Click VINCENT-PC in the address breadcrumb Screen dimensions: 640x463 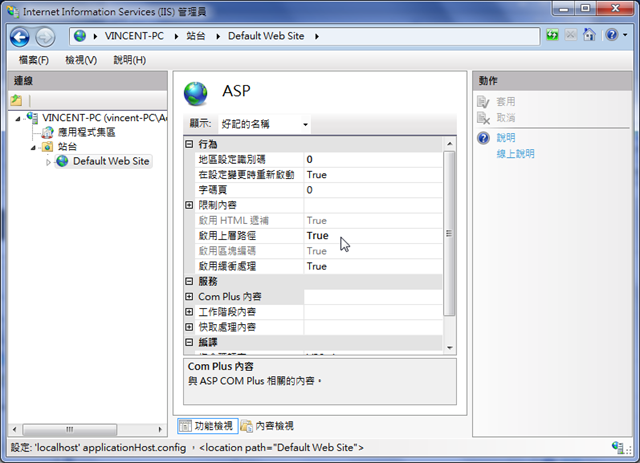134,36
